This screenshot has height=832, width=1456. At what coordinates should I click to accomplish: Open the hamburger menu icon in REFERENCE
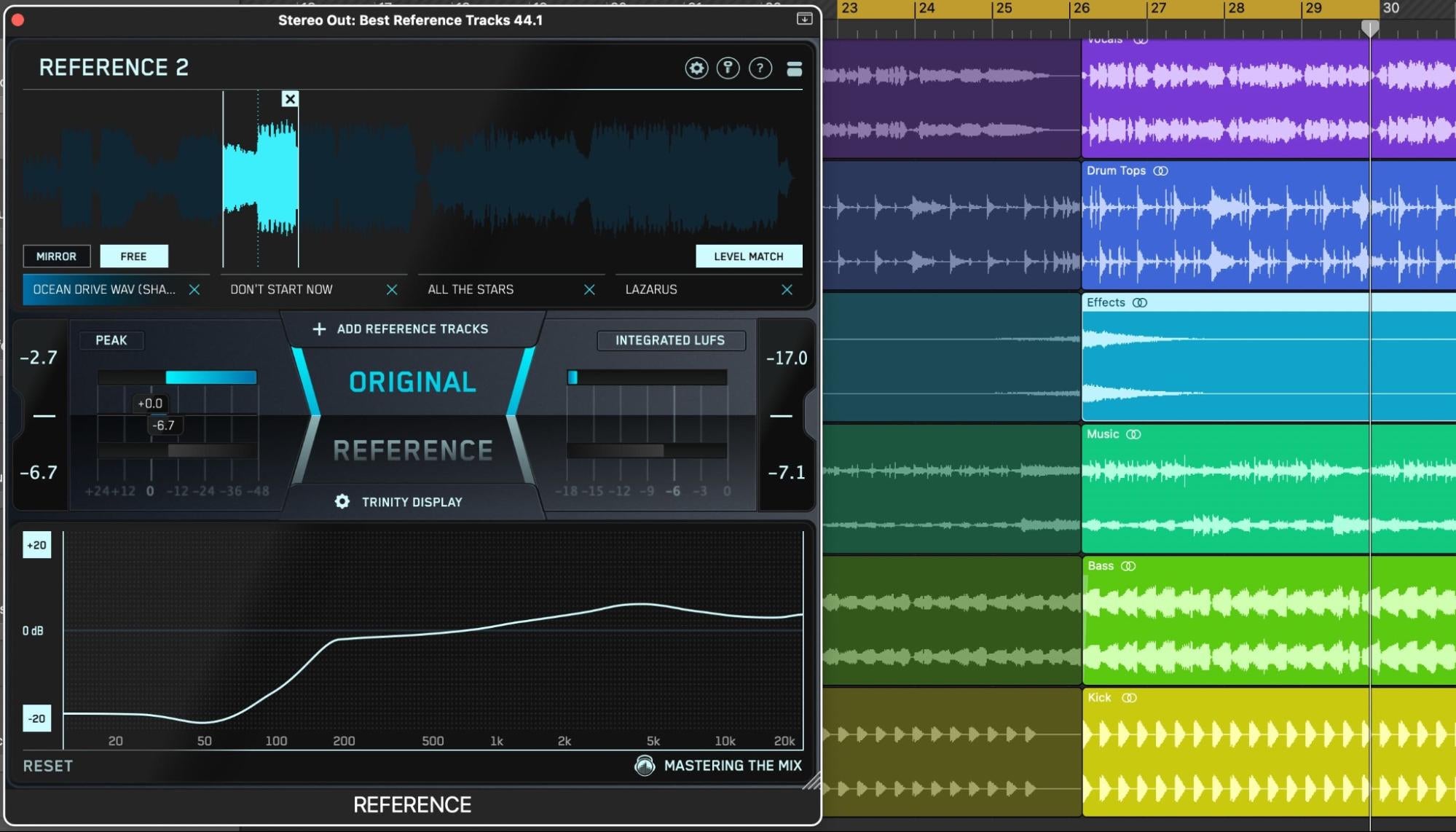(x=794, y=68)
